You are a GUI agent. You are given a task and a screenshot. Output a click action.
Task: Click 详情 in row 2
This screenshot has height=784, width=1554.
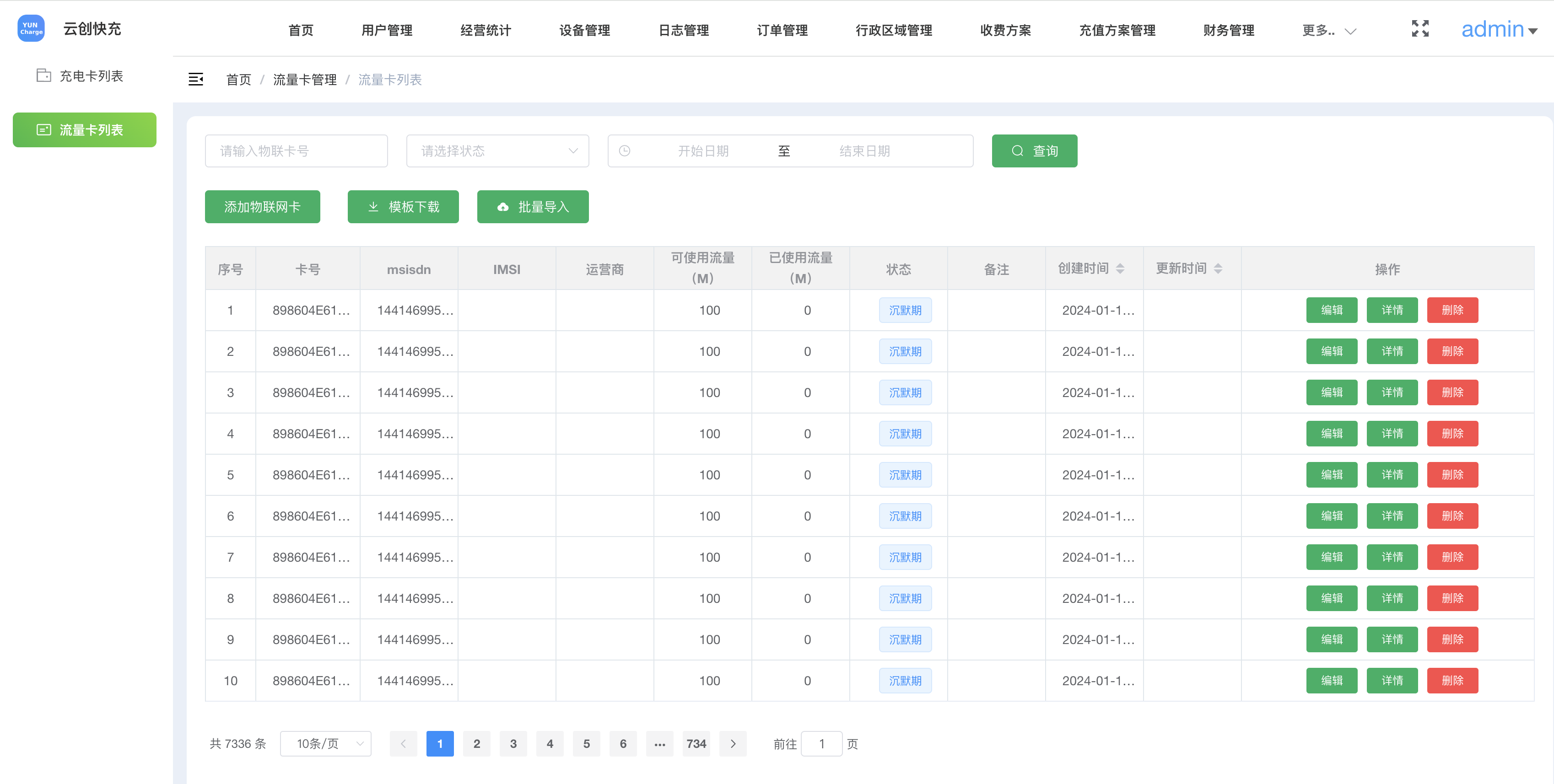click(x=1392, y=351)
